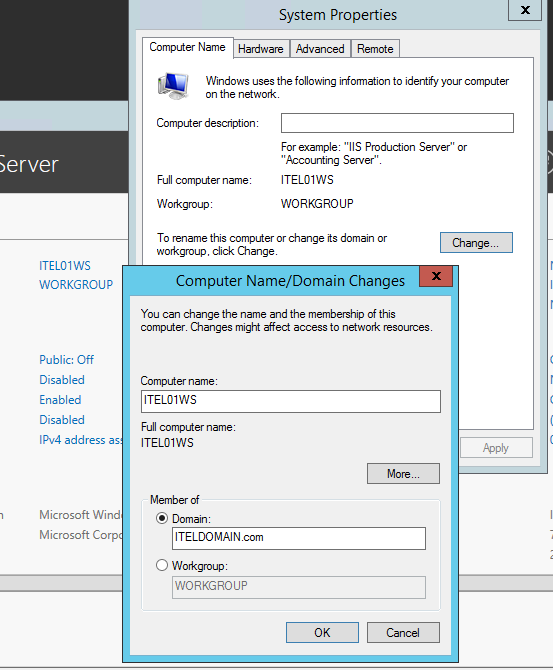This screenshot has height=670, width=553.
Task: Select the Domain radio button
Action: 162,518
